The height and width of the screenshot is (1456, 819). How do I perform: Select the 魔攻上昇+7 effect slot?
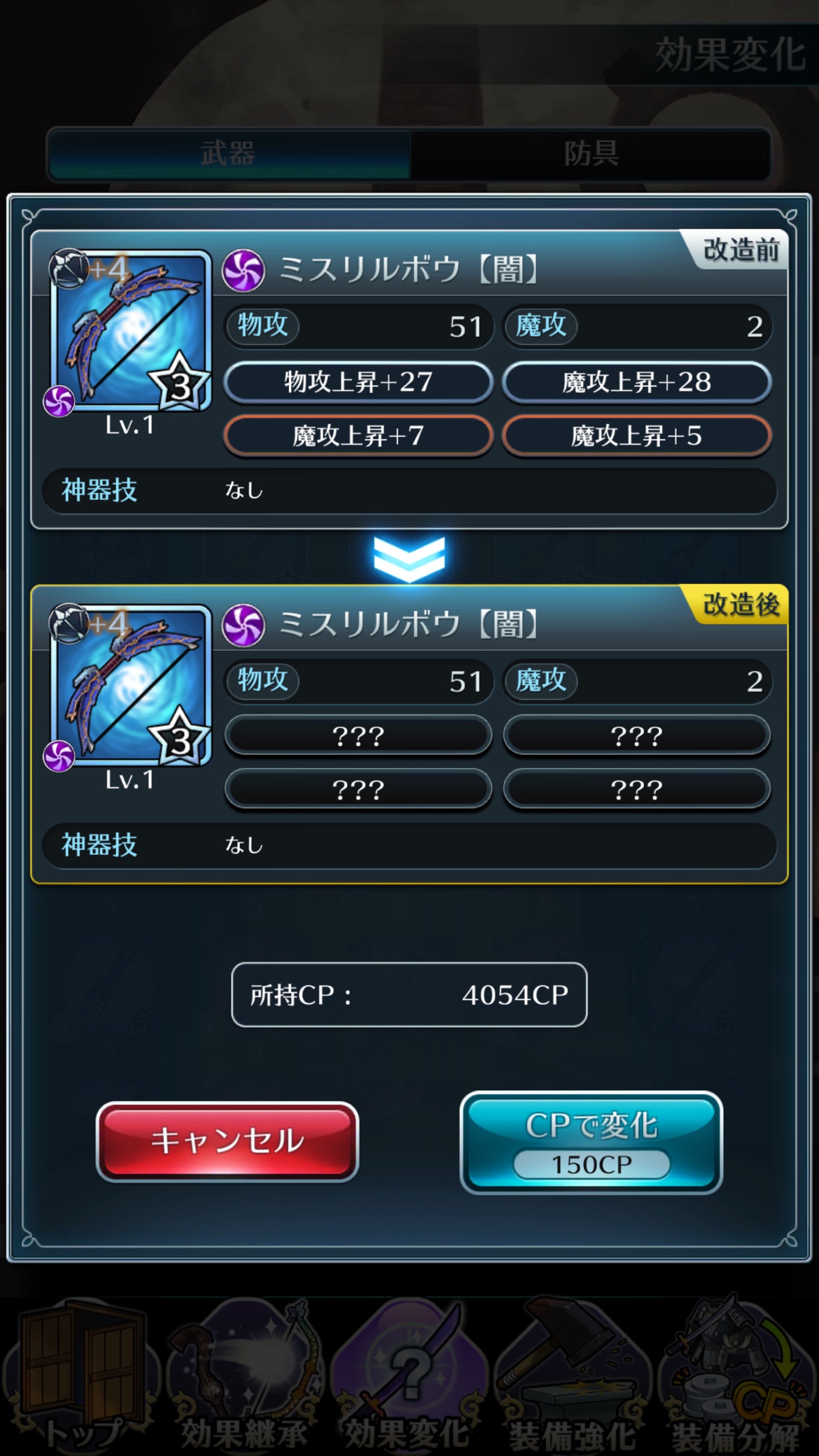click(358, 436)
